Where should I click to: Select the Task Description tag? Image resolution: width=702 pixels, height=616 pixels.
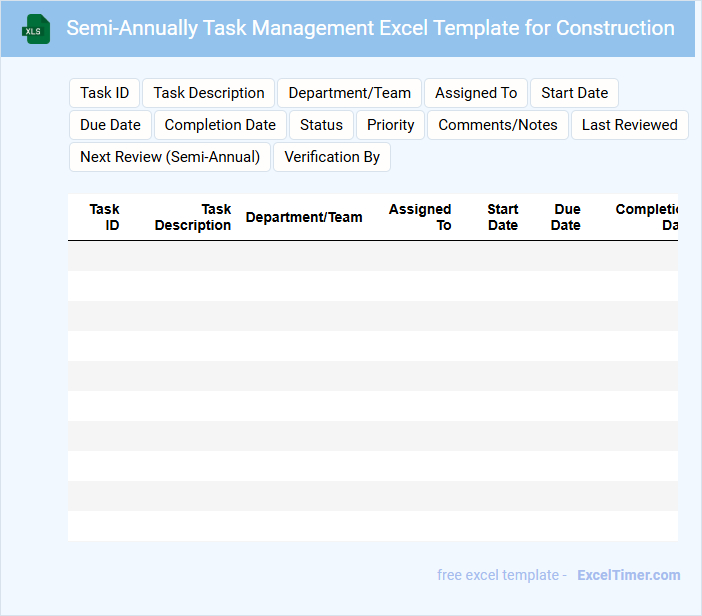pos(209,93)
